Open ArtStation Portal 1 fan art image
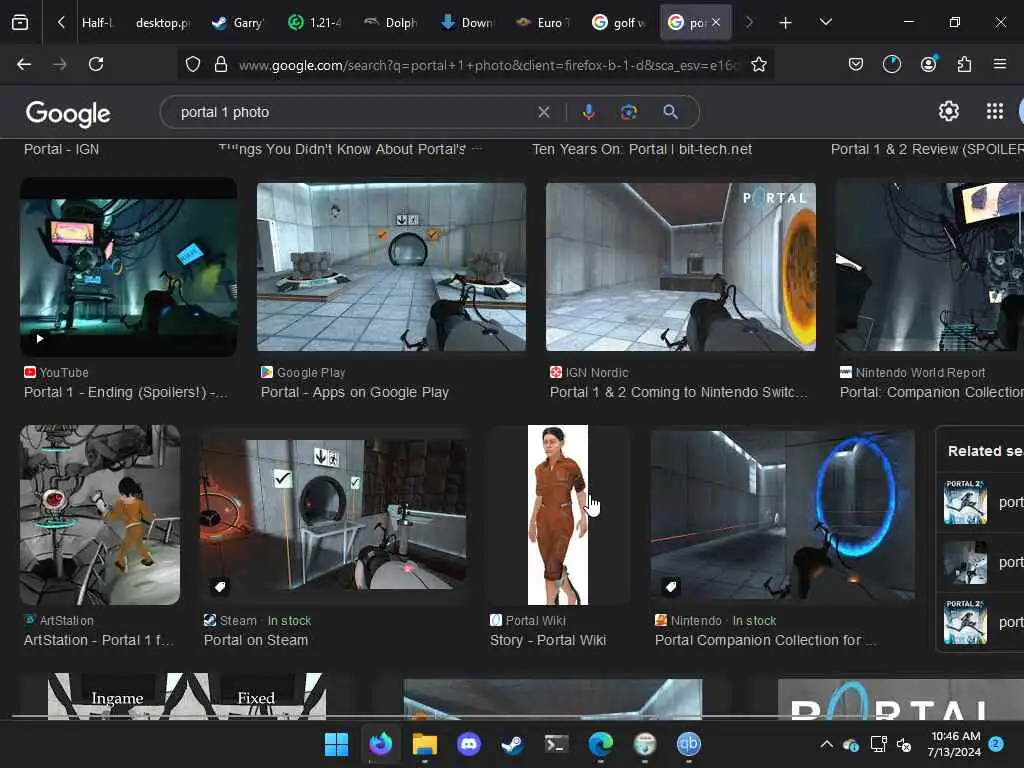The image size is (1024, 768). pos(100,515)
